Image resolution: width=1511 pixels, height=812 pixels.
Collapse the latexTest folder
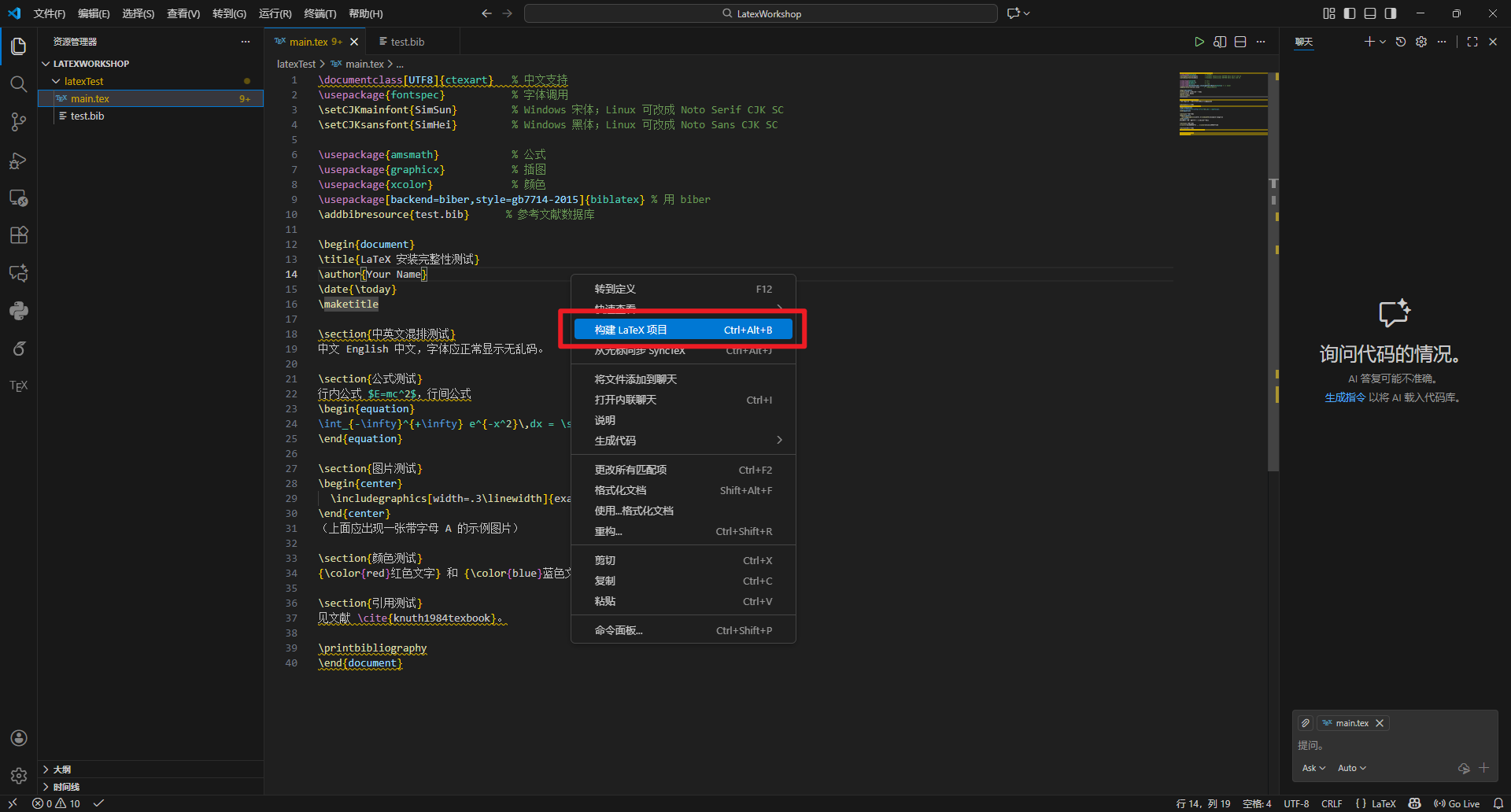click(83, 81)
